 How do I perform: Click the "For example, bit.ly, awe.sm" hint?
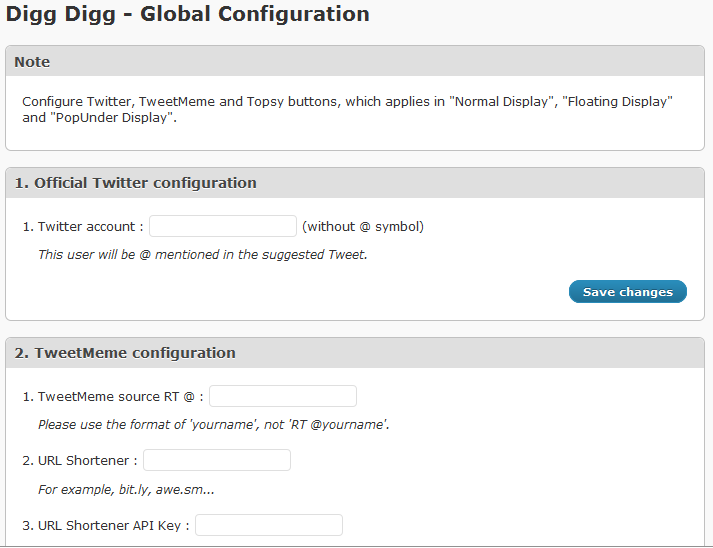tap(126, 490)
